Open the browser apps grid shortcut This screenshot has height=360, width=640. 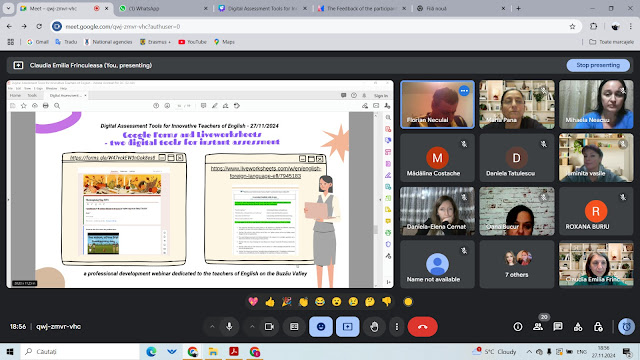[11, 42]
